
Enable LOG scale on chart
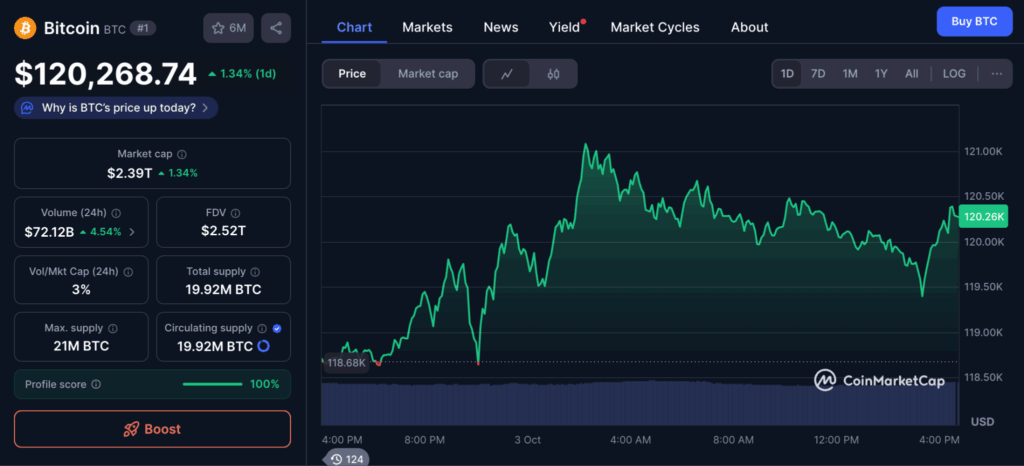(x=954, y=74)
